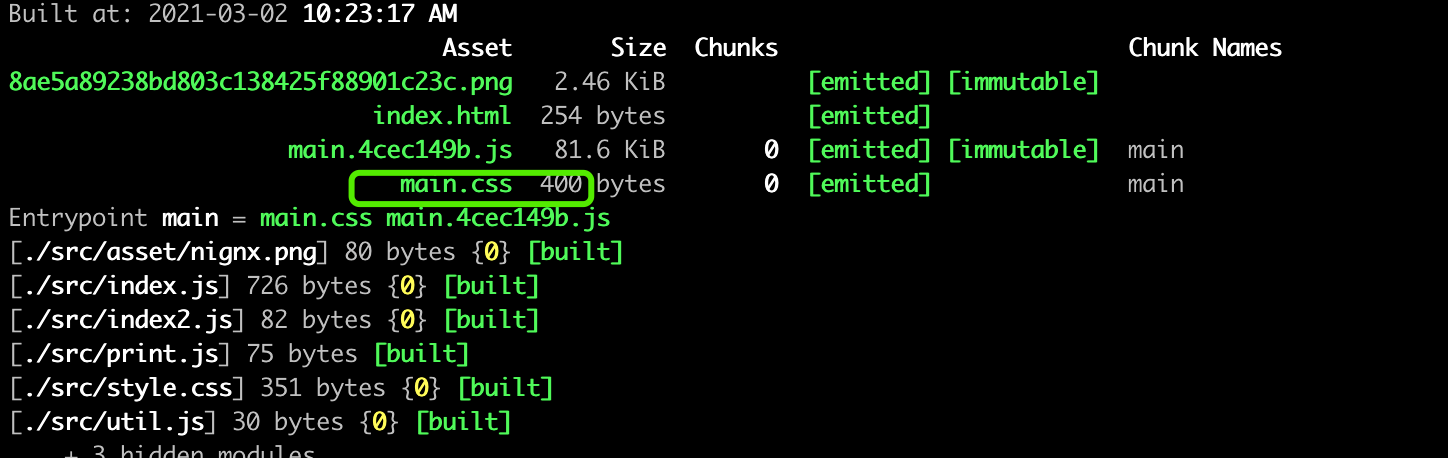Click the [emitted] tag on index.html row
The width and height of the screenshot is (1448, 458).
click(870, 116)
